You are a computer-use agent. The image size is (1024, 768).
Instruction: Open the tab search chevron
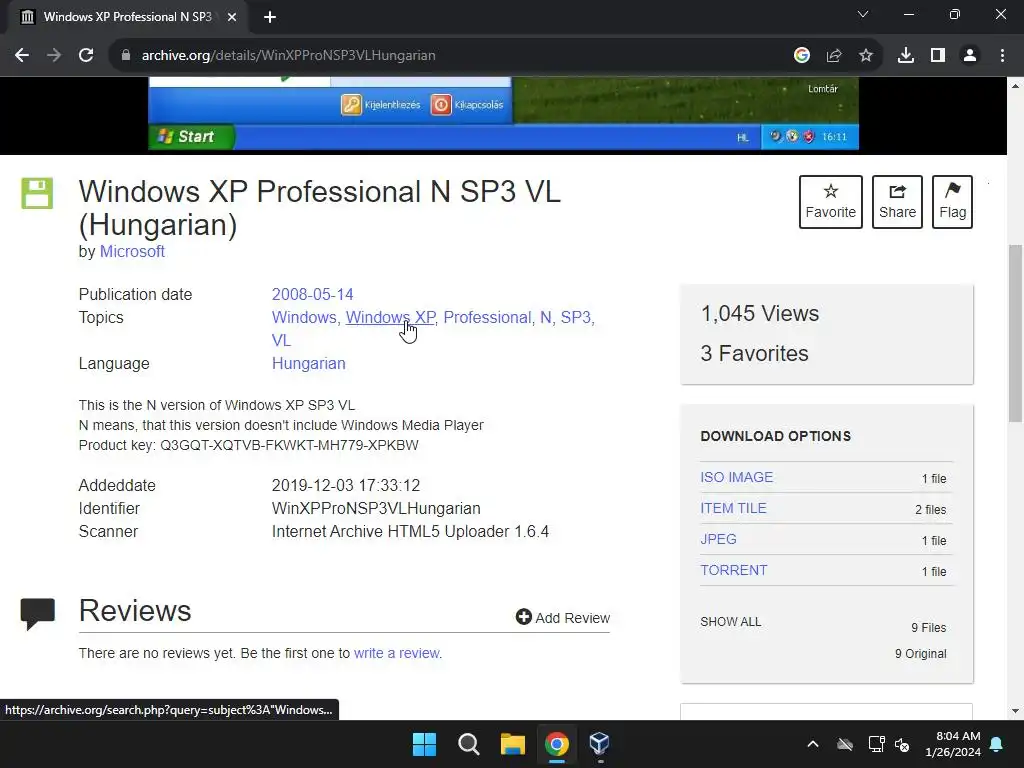click(x=863, y=14)
